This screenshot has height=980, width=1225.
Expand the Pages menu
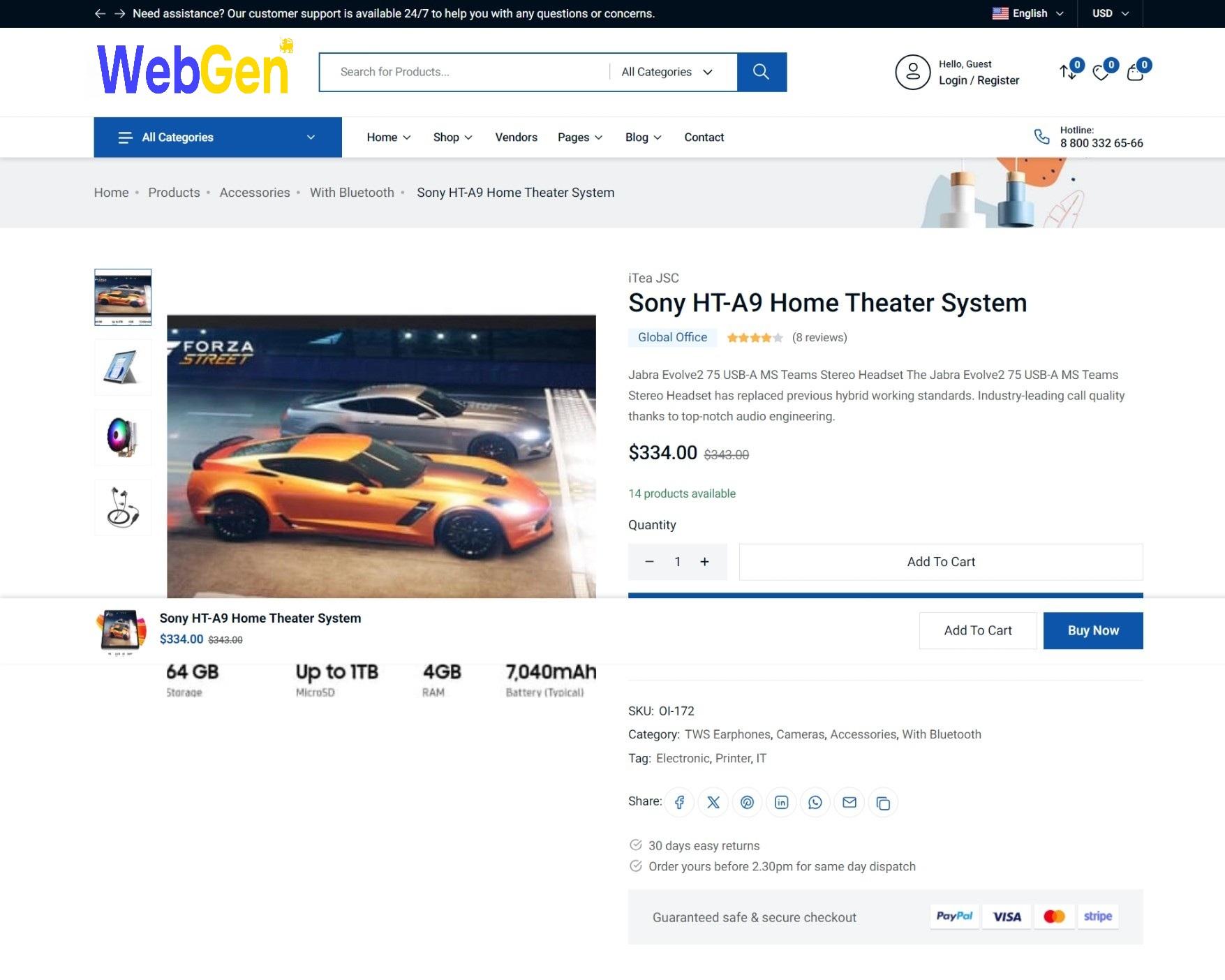[x=580, y=138]
